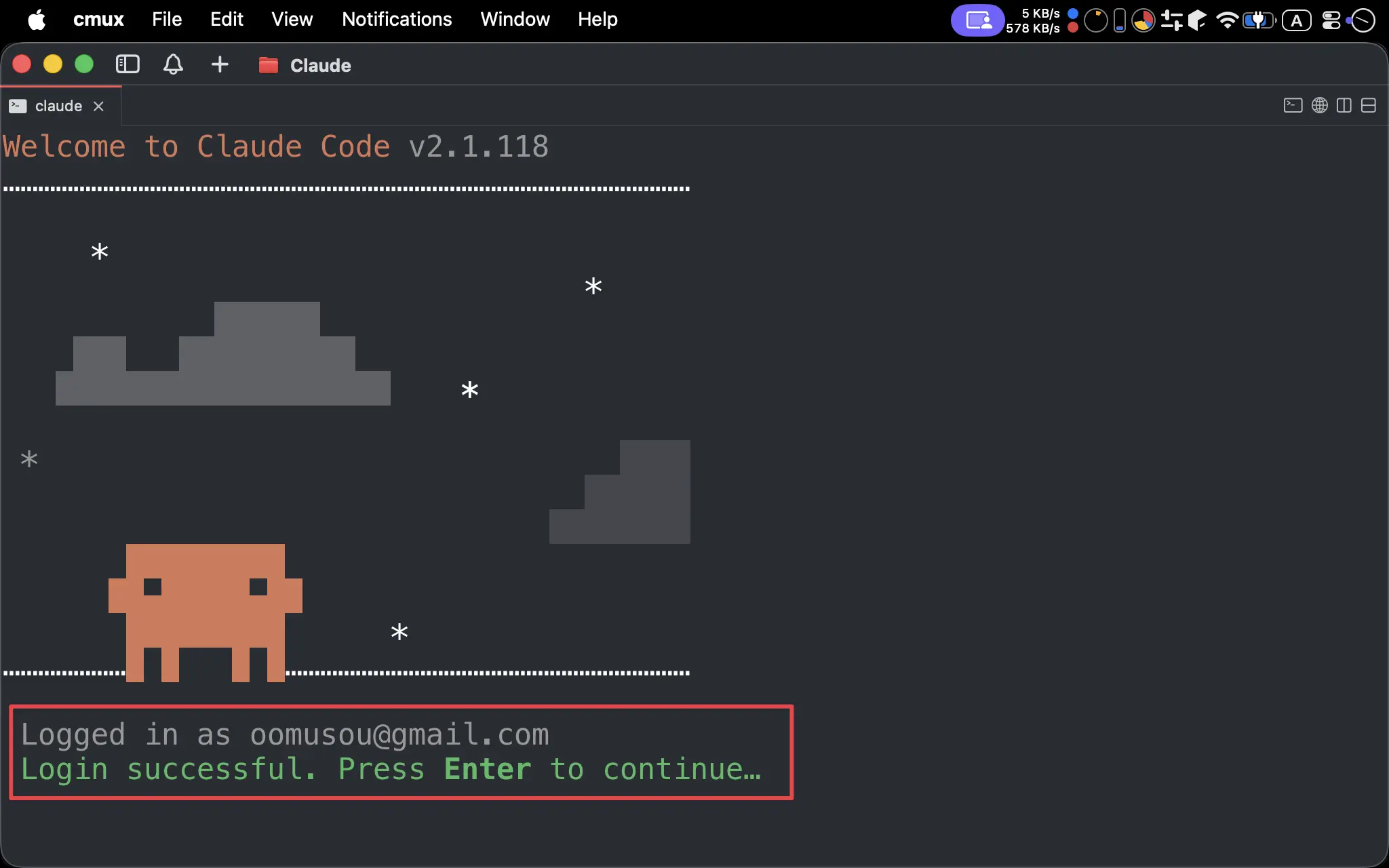Open a new terminal pane via the prompt icon
Viewport: 1389px width, 868px height.
click(1293, 105)
